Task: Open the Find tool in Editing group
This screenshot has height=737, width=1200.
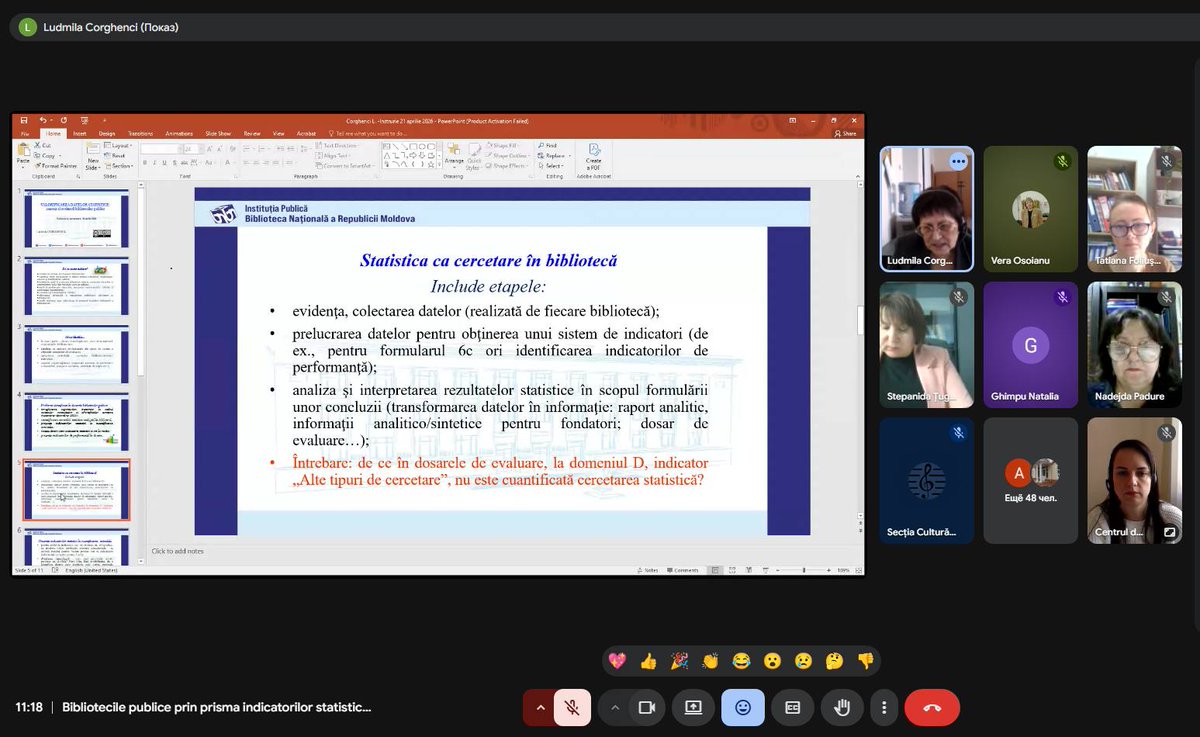Action: pyautogui.click(x=548, y=145)
